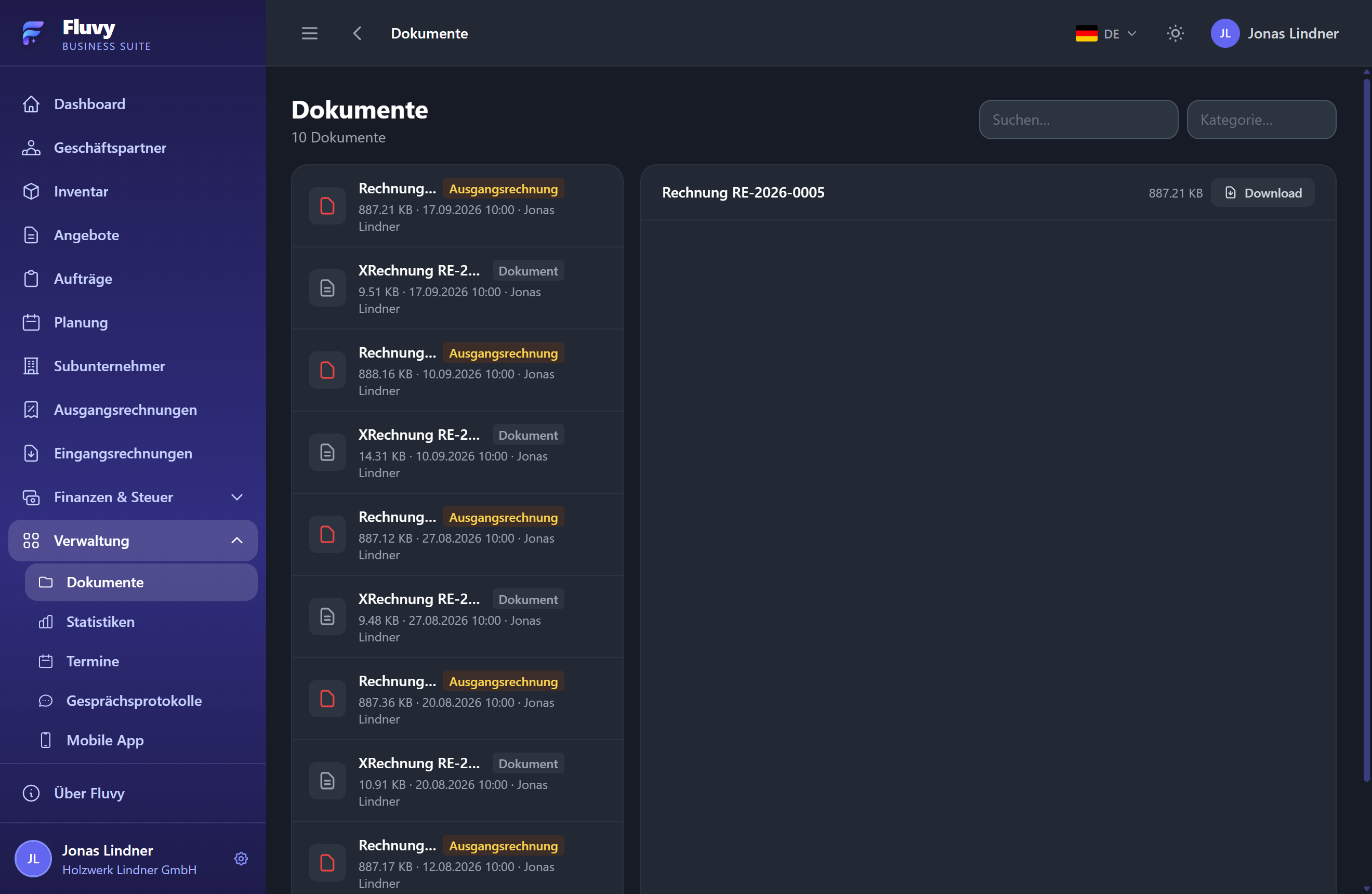This screenshot has height=894, width=1372.
Task: Click the Termine calendar icon
Action: (46, 661)
